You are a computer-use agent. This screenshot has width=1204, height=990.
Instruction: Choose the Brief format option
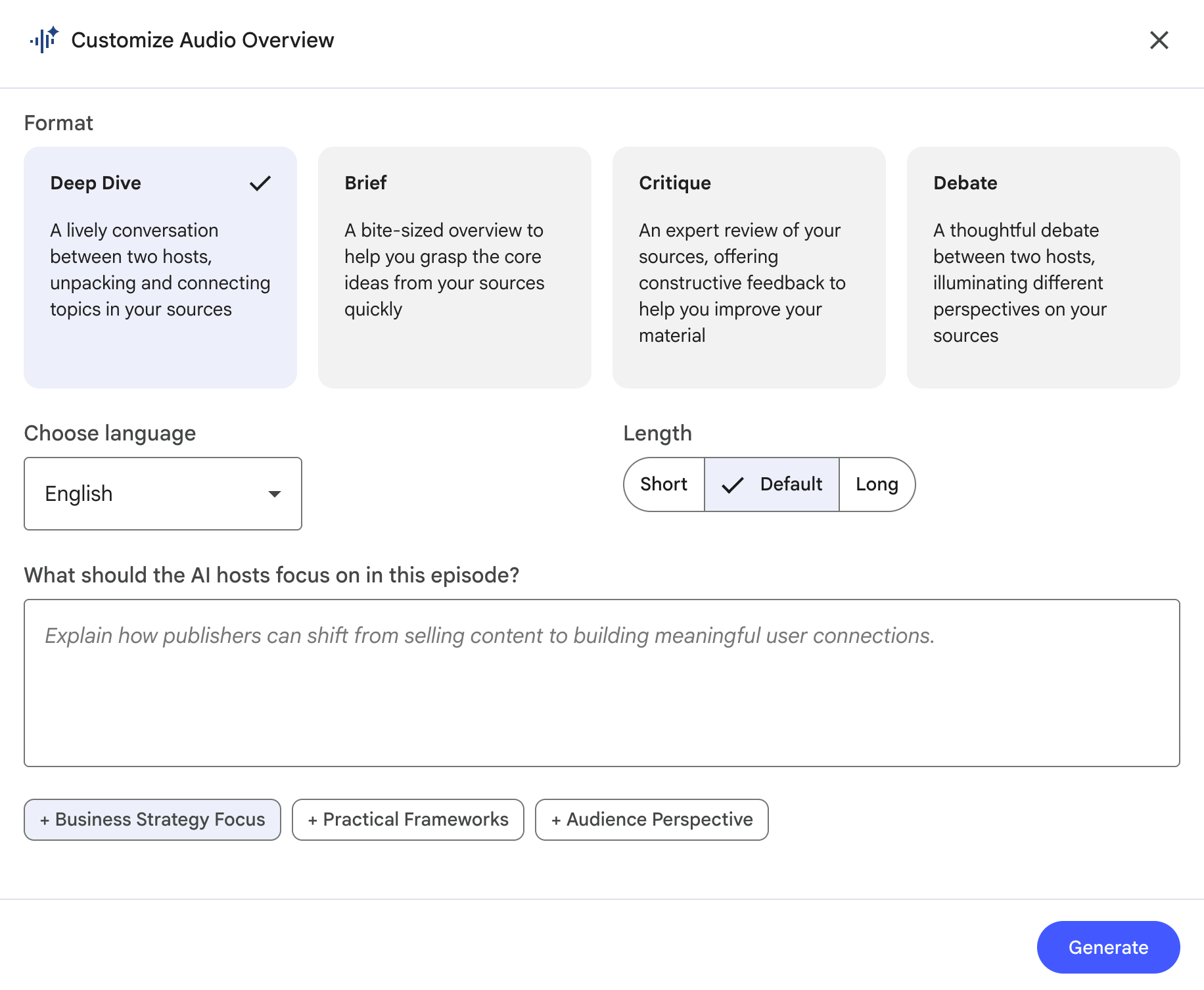(x=454, y=267)
